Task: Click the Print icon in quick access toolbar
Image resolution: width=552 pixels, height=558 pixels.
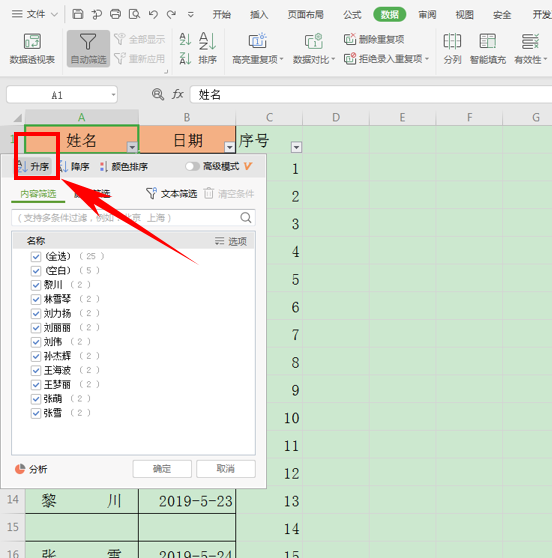Action: pos(115,14)
